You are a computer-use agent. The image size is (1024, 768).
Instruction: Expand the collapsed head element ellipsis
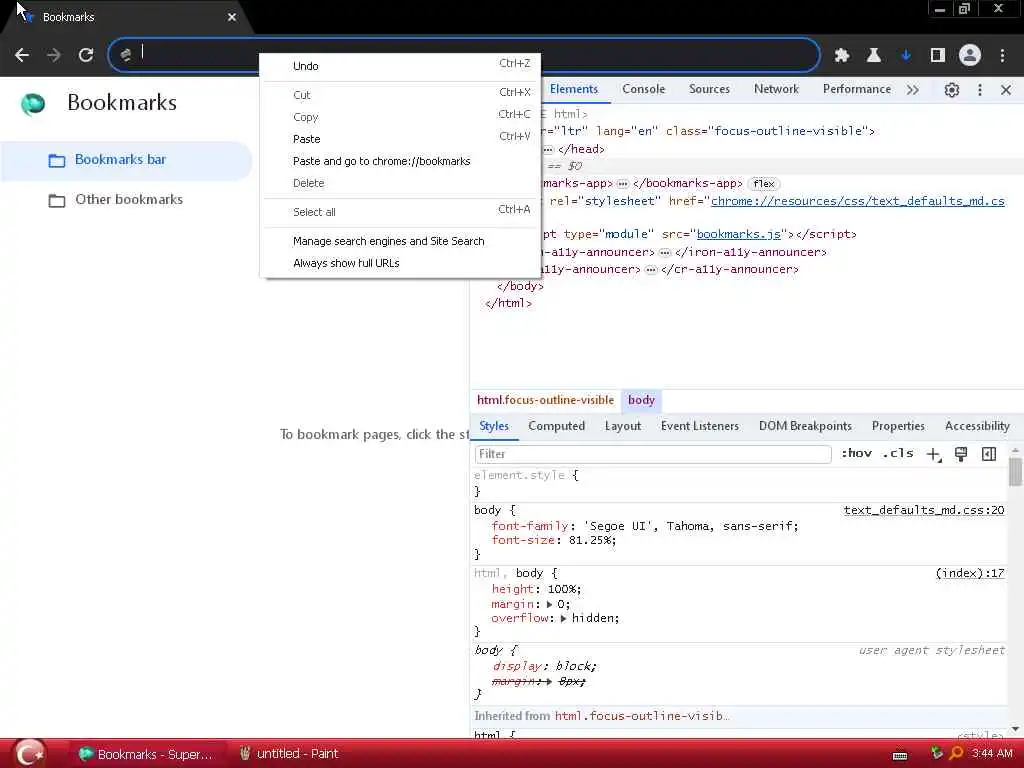[x=548, y=150]
